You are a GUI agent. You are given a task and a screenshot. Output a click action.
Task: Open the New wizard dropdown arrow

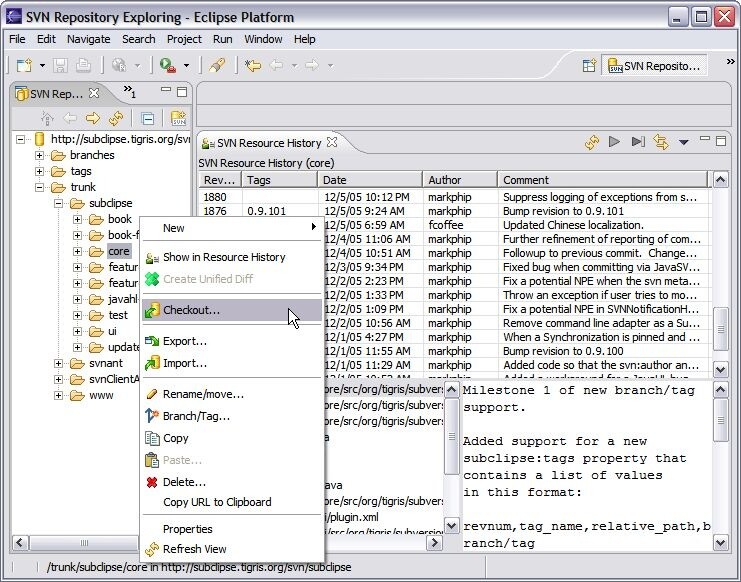(42, 65)
